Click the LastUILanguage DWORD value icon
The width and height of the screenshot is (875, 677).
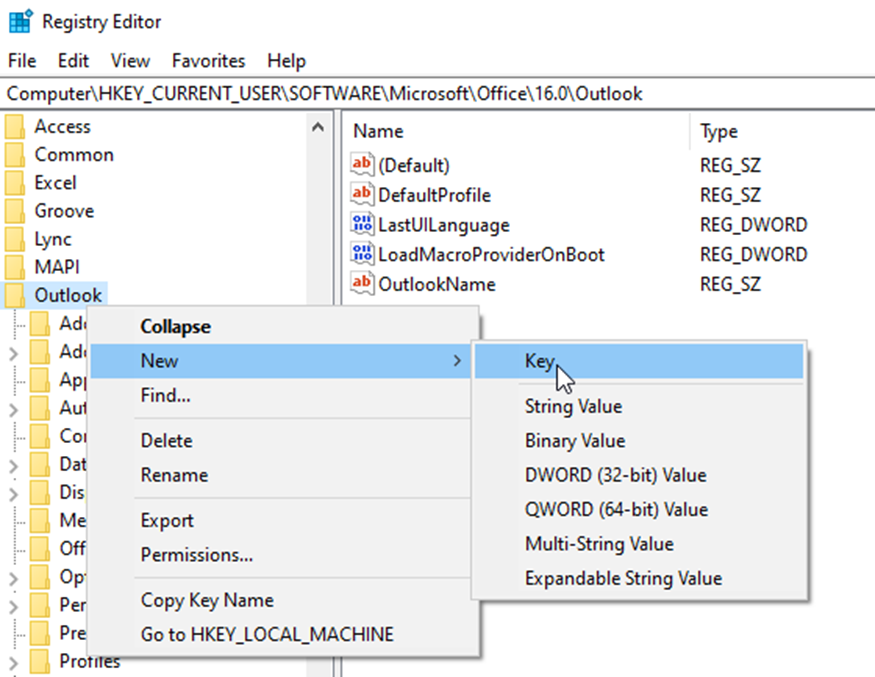pos(362,224)
